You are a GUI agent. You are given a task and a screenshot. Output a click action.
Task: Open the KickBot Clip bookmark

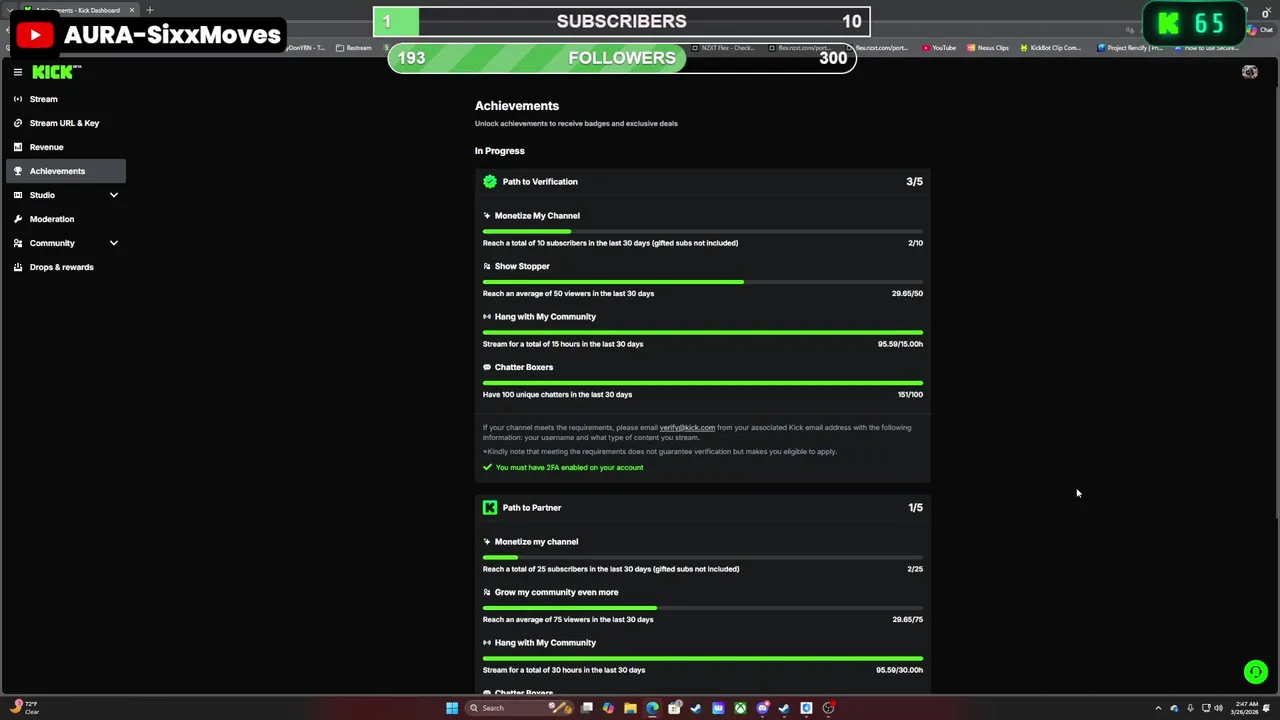(x=1051, y=48)
